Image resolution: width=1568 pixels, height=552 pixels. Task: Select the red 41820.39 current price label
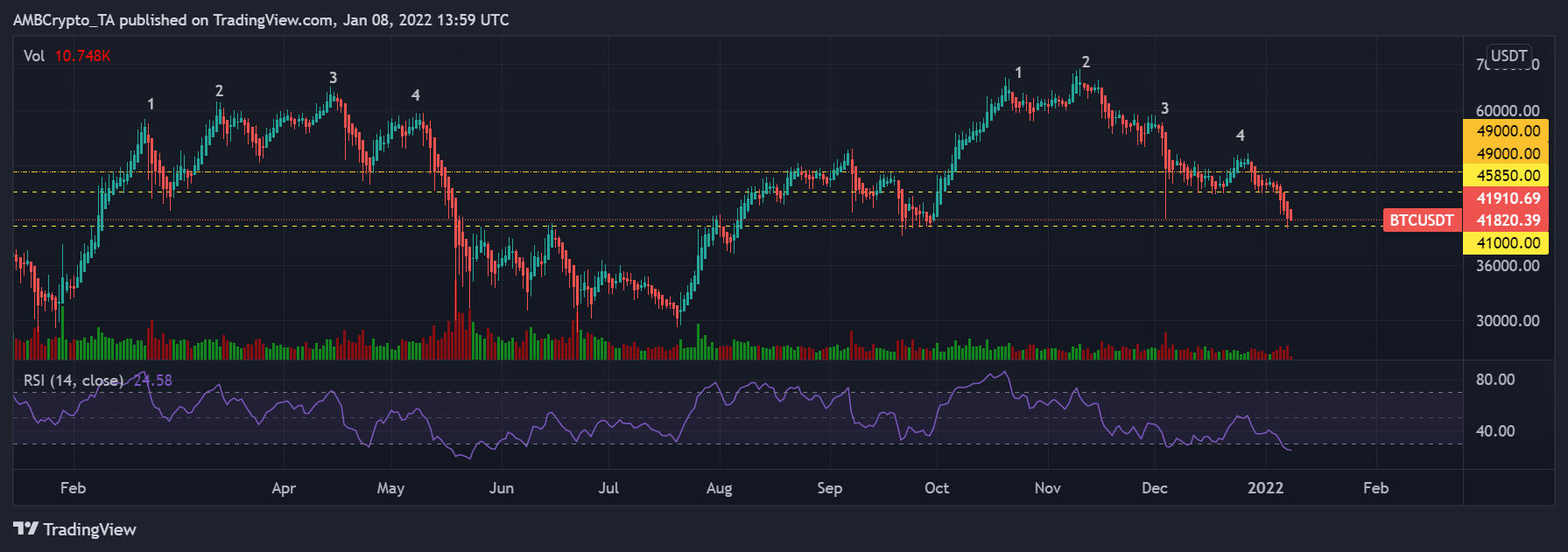(1507, 220)
